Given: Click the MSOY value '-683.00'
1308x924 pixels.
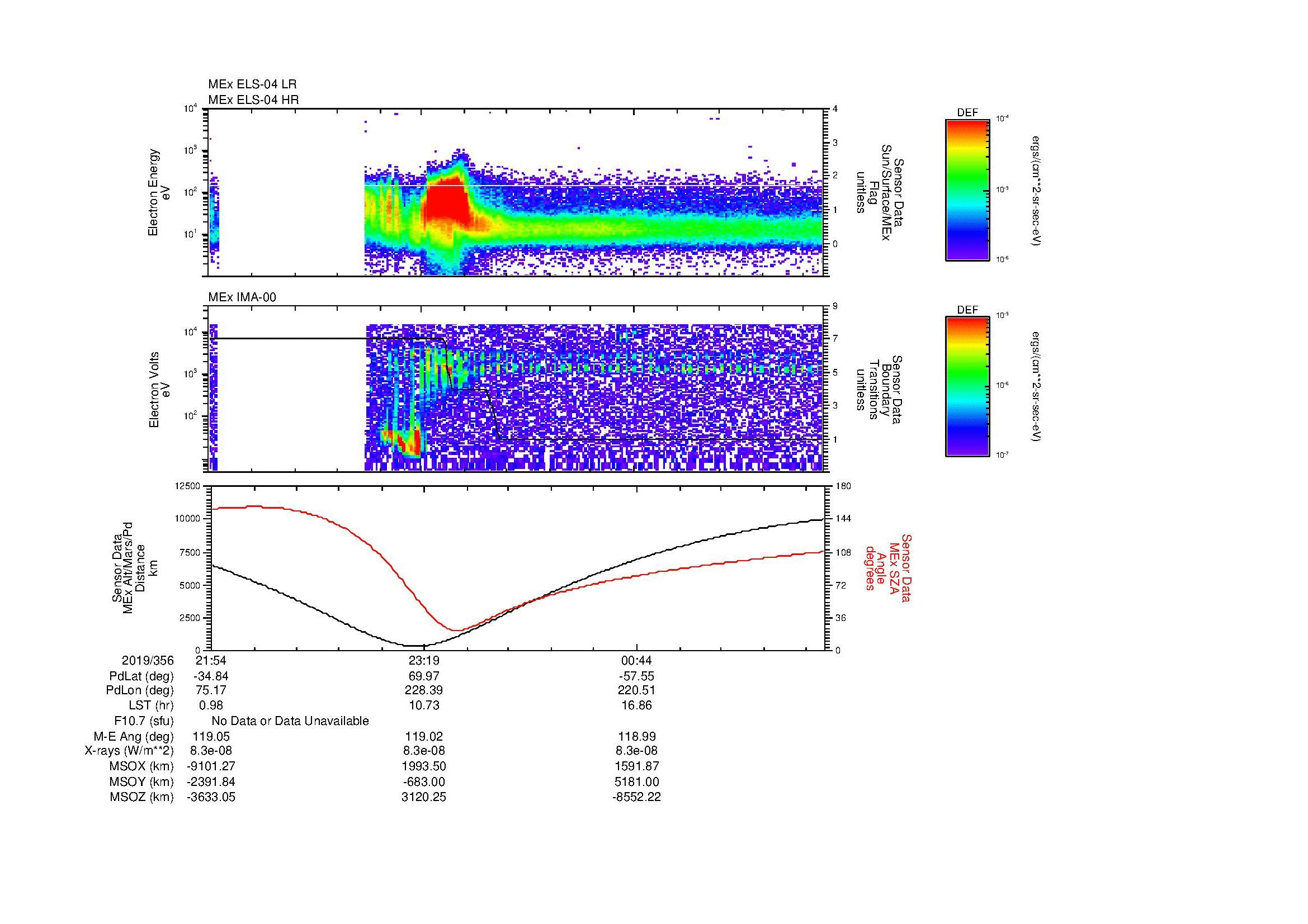Looking at the screenshot, I should tap(424, 781).
